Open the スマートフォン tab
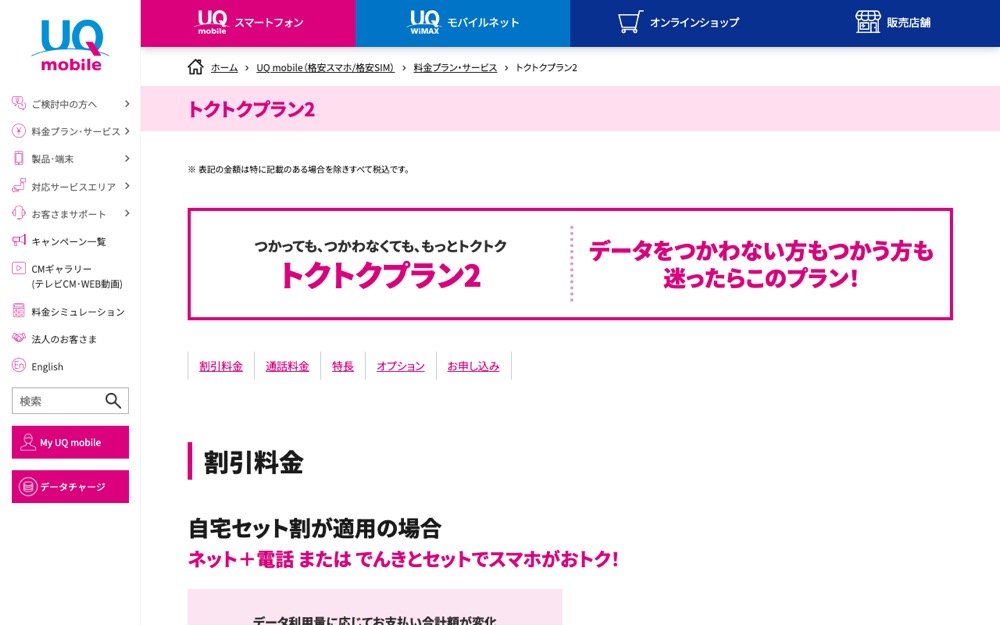Screen dimensions: 1000x625 (248, 23)
